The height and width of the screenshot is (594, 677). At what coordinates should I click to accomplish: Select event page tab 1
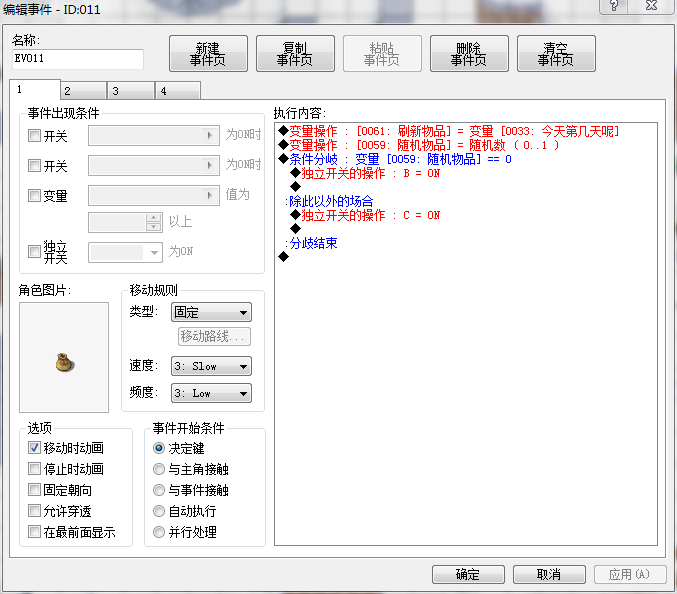[x=35, y=89]
